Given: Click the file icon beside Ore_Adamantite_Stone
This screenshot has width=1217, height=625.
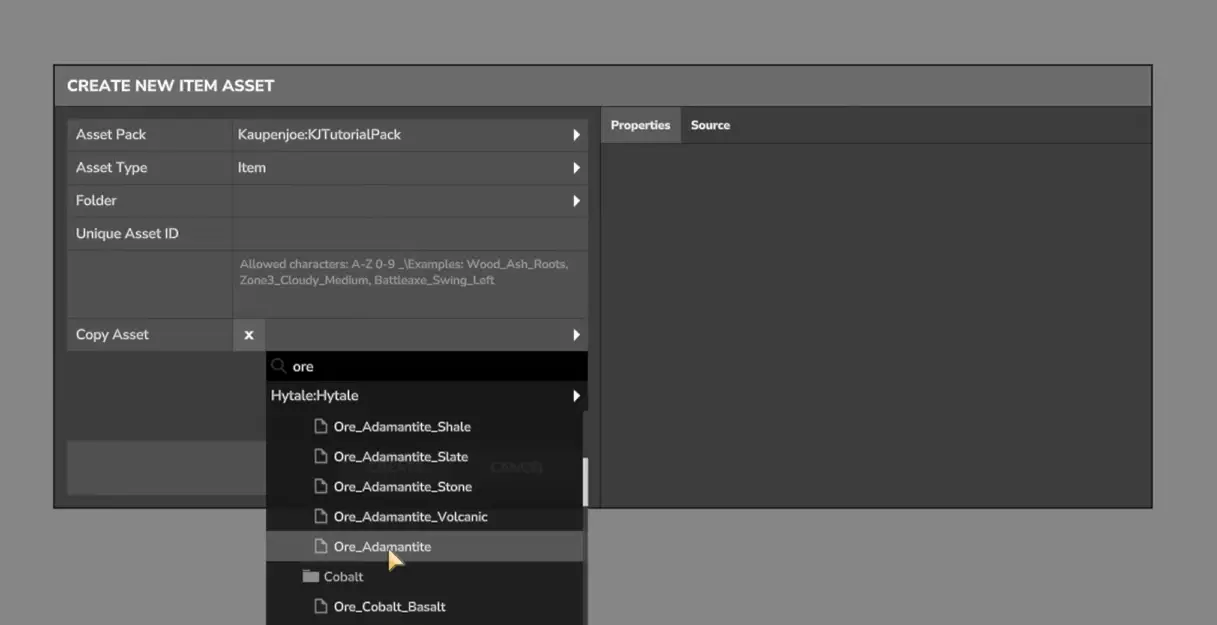Looking at the screenshot, I should point(321,487).
